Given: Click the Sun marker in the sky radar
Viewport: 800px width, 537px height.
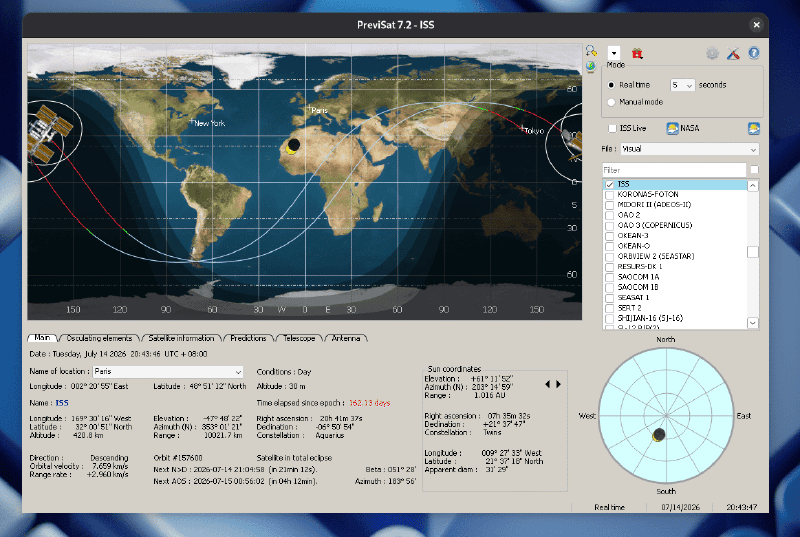Looking at the screenshot, I should [x=658, y=435].
